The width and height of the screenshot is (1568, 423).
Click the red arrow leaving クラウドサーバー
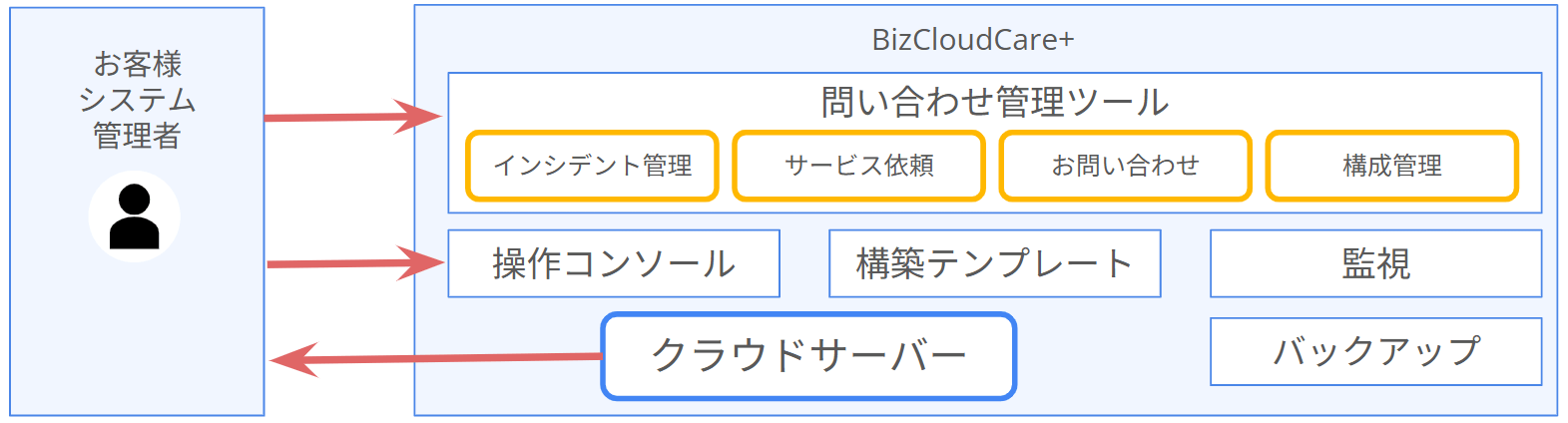point(449,357)
